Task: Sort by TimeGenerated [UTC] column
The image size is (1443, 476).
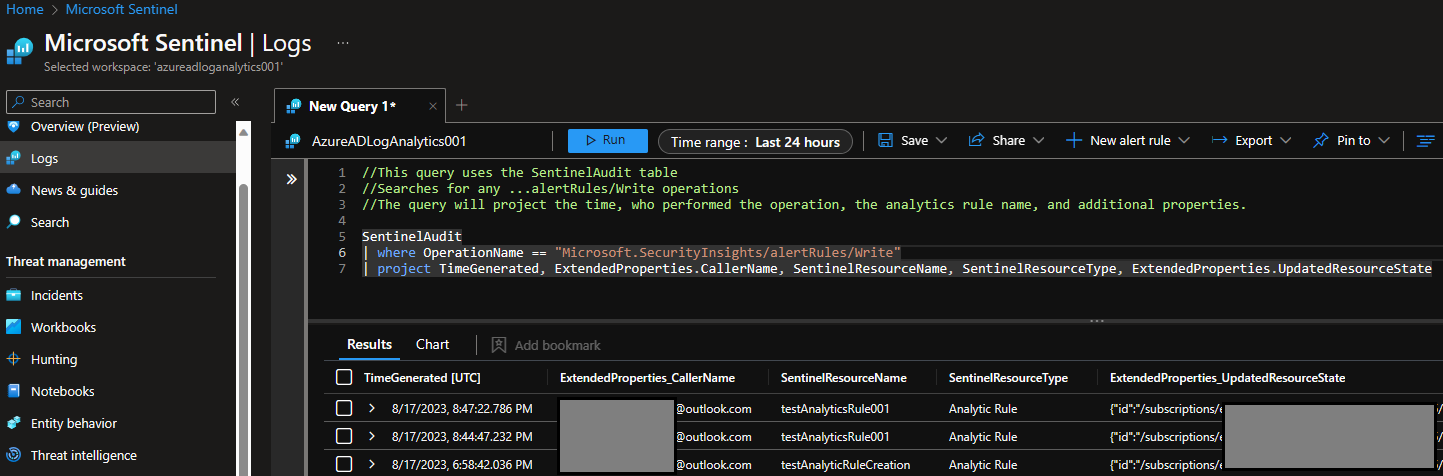Action: (x=420, y=378)
